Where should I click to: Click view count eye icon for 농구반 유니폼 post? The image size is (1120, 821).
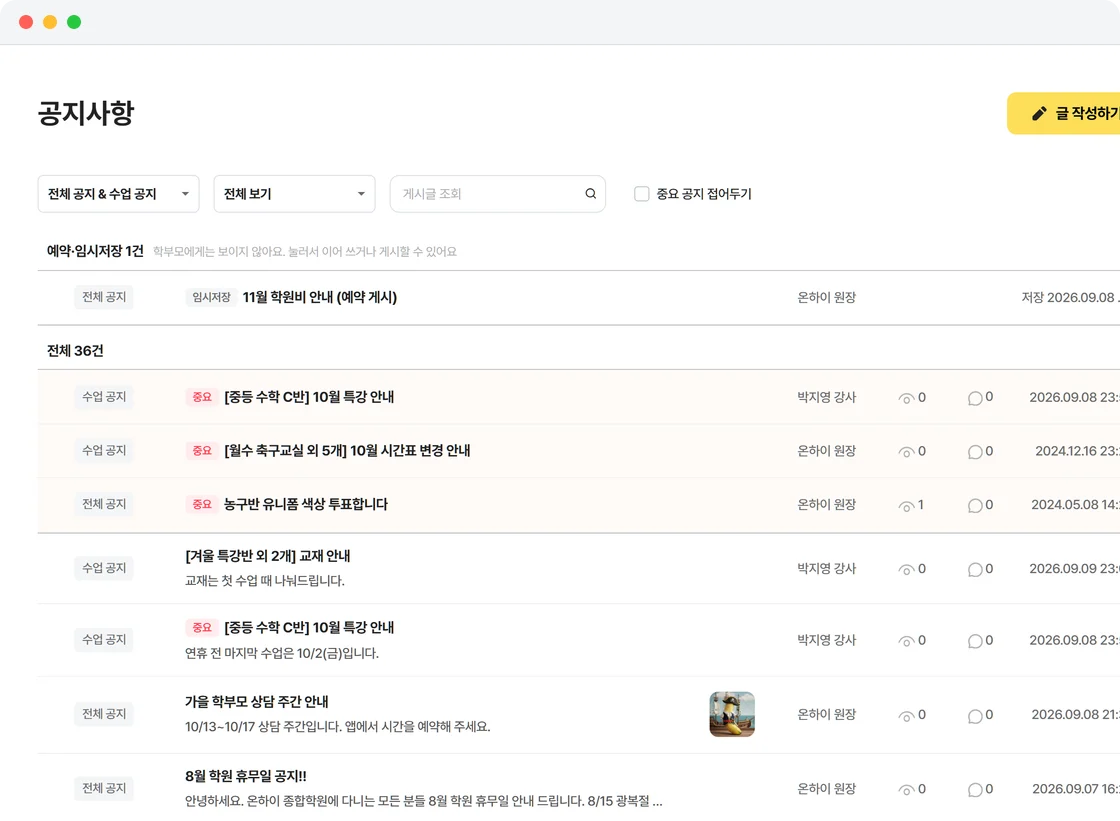906,506
